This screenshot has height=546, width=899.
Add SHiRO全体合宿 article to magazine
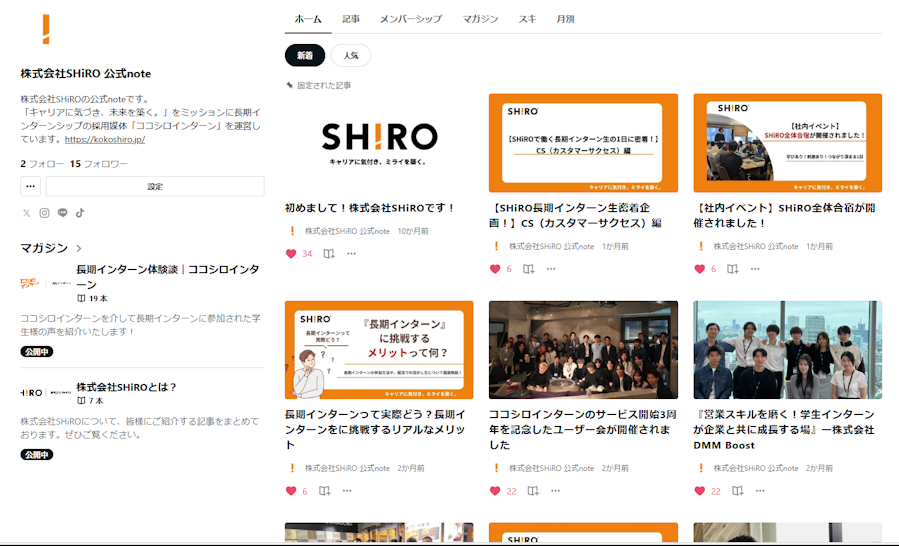point(732,268)
